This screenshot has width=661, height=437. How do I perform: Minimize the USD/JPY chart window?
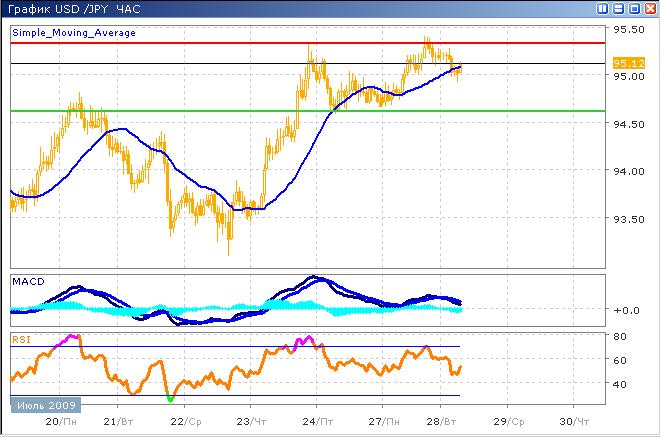(x=618, y=9)
